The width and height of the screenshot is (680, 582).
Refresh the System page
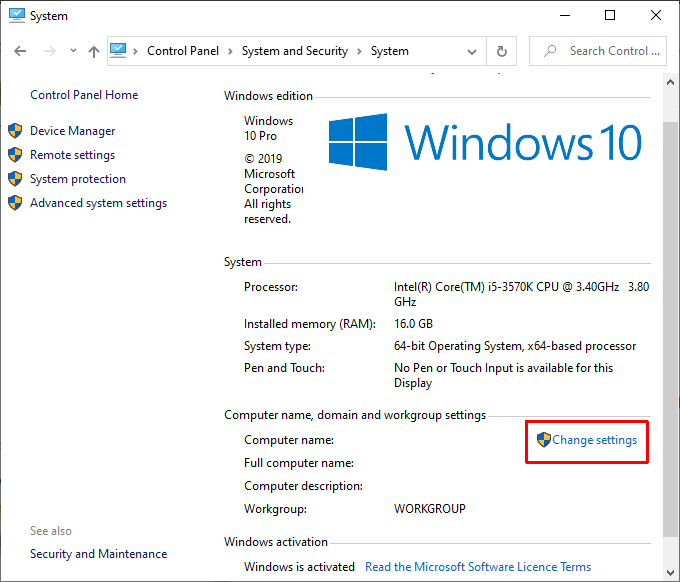click(x=501, y=51)
